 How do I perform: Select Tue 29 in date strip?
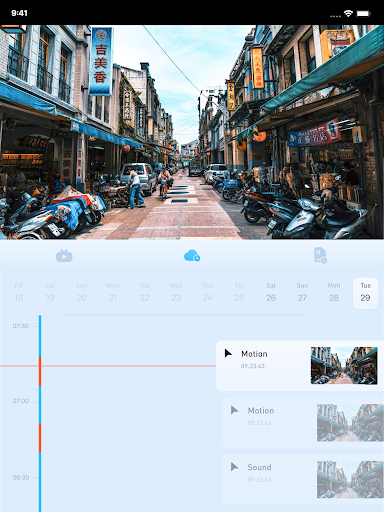(365, 293)
